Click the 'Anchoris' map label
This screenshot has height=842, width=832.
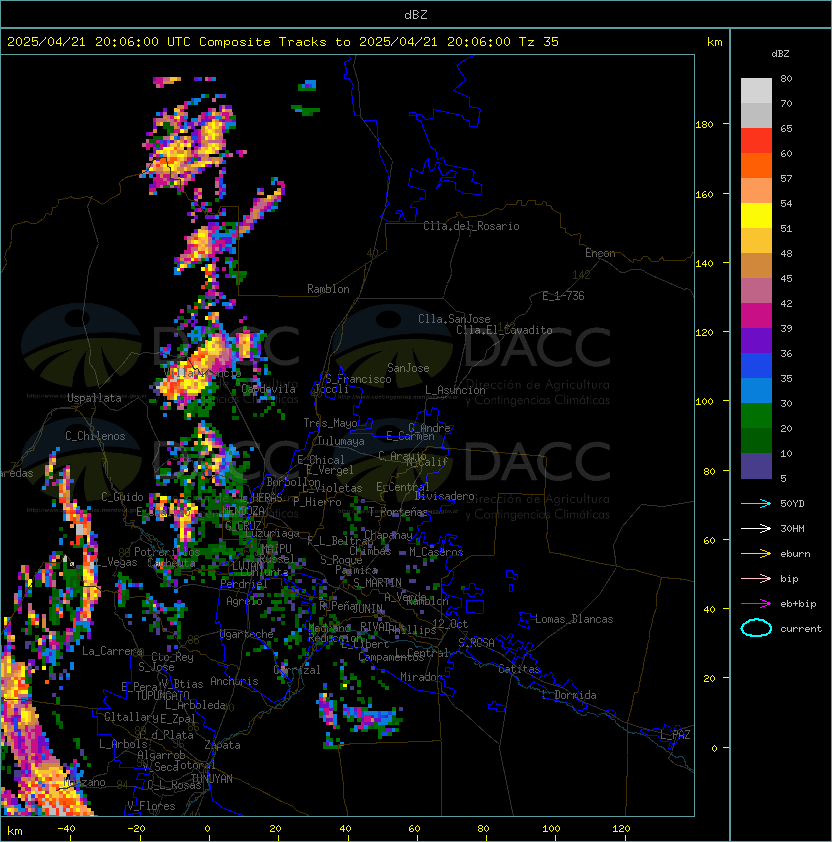[x=234, y=681]
